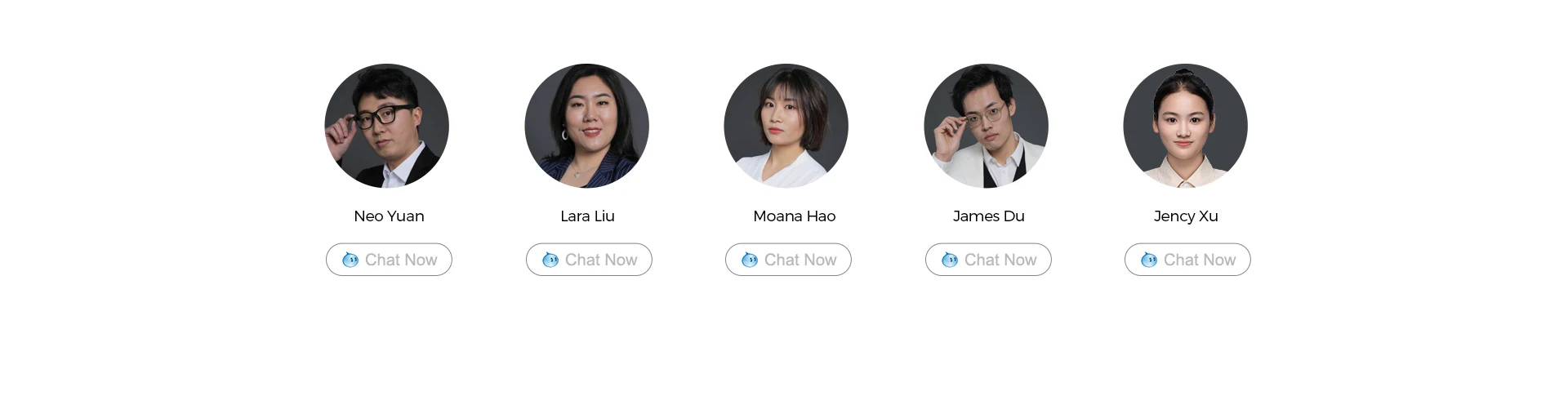The width and height of the screenshot is (1568, 405).
Task: Select the James Du name label
Action: click(988, 216)
